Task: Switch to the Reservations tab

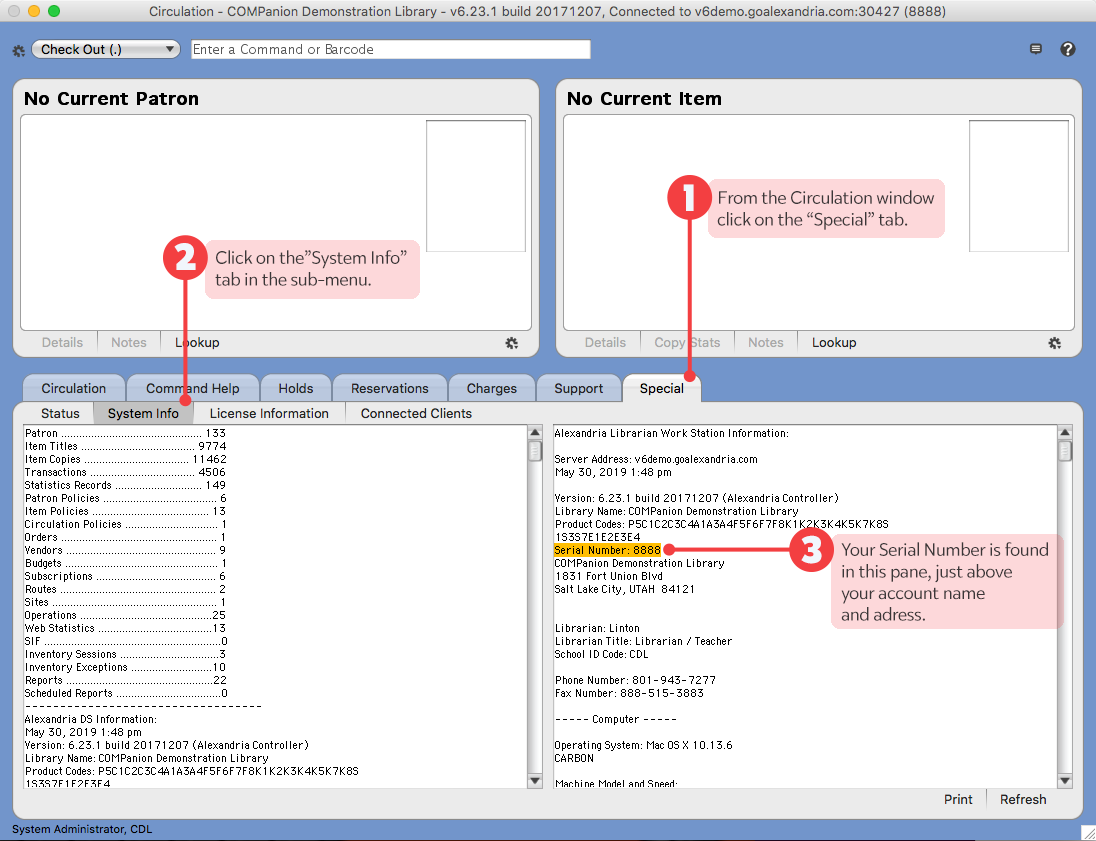Action: [389, 388]
